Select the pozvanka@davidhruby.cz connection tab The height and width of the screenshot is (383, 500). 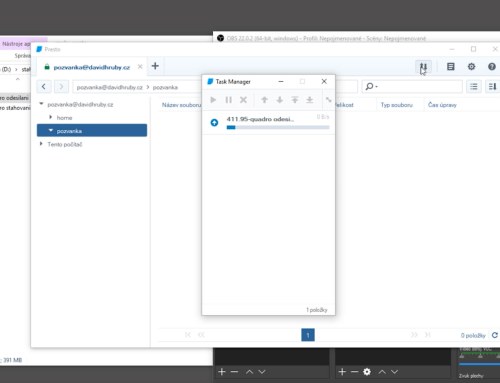tap(92, 67)
